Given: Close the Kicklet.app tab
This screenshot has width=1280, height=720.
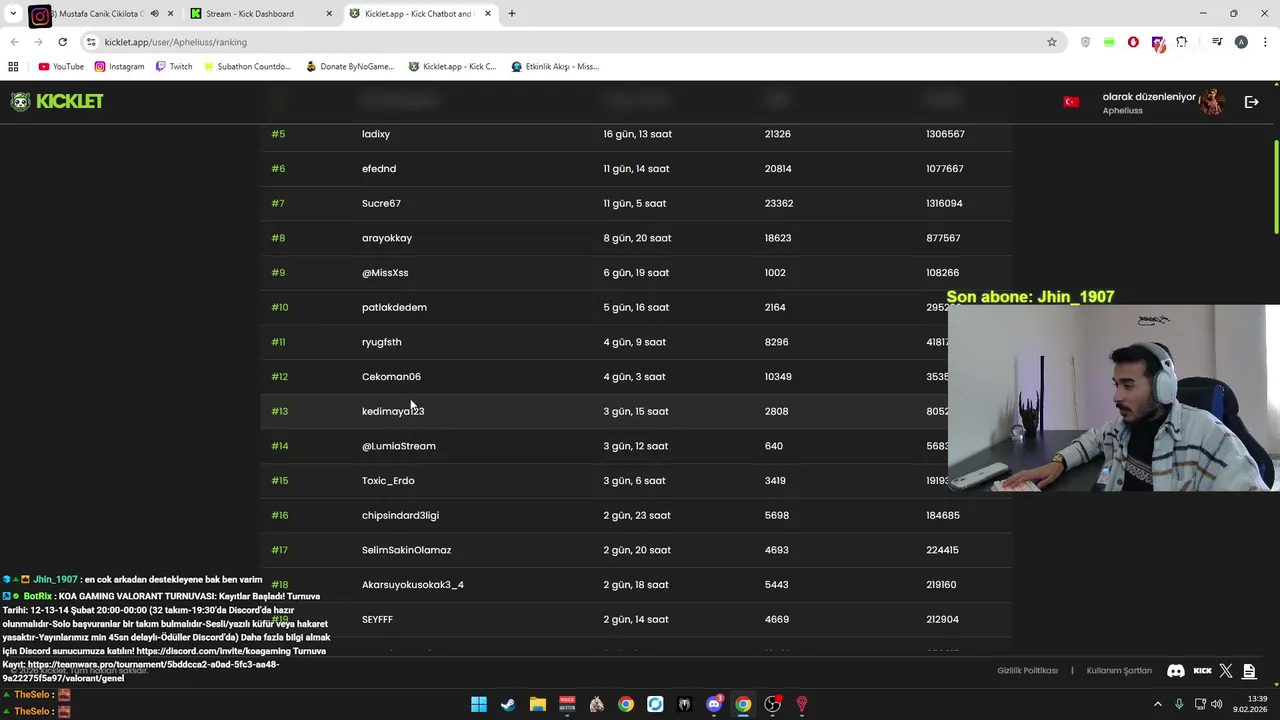Looking at the screenshot, I should coord(488,14).
